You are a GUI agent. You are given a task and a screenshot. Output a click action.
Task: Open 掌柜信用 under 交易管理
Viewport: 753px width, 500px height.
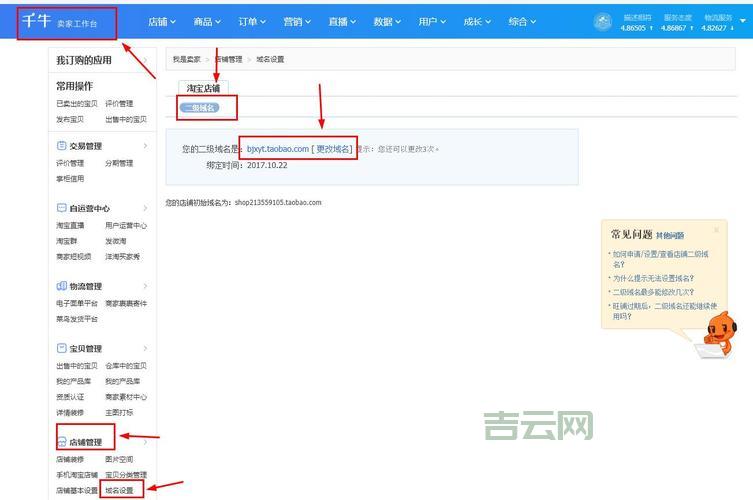click(x=70, y=179)
